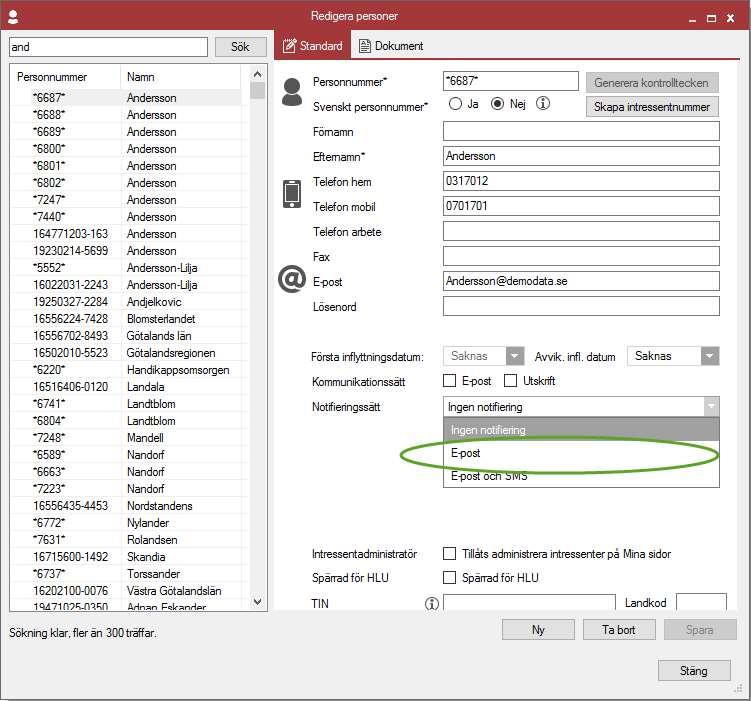Screen dimensions: 751x701
Task: Select Ja for Svenskt personnummer
Action: point(455,104)
